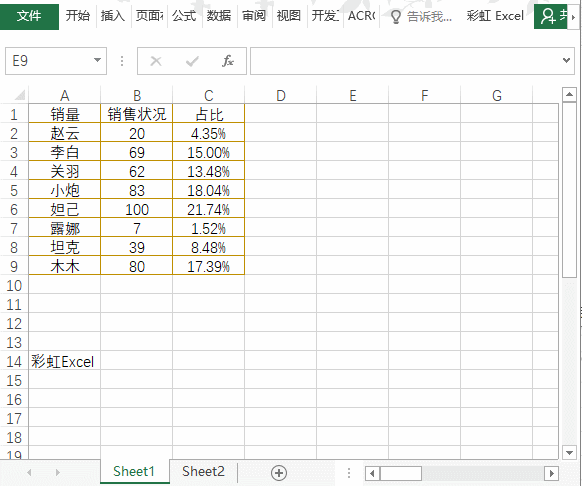Select the cell with 赵云

65,133
